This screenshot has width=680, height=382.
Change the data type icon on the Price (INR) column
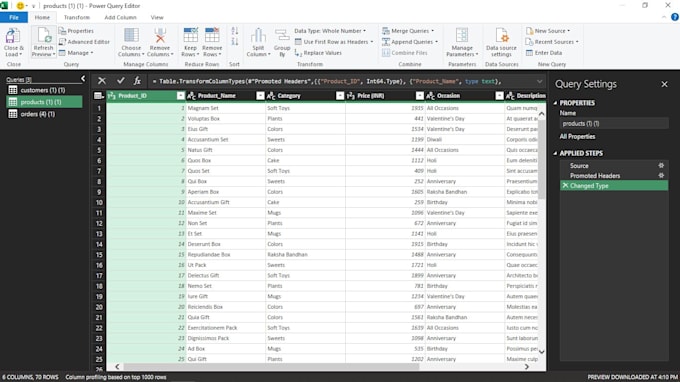pos(351,96)
